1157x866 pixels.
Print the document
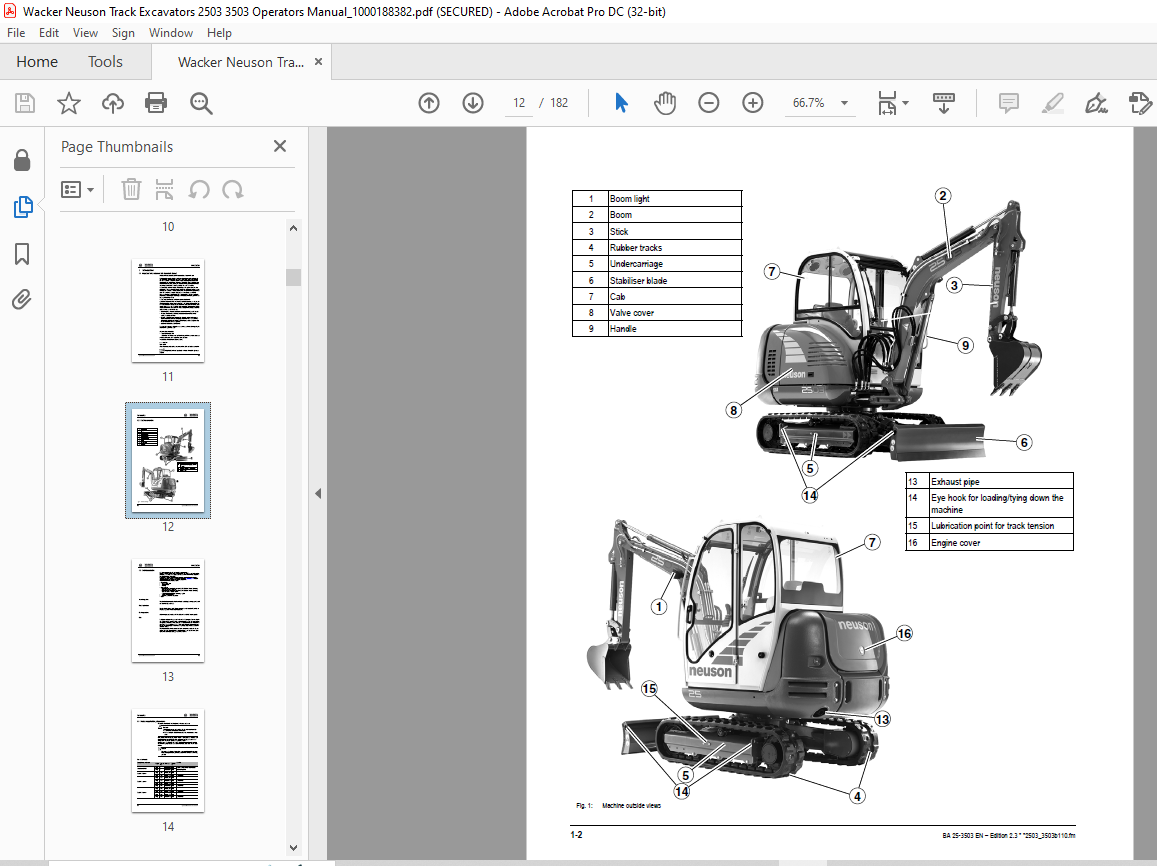(156, 103)
